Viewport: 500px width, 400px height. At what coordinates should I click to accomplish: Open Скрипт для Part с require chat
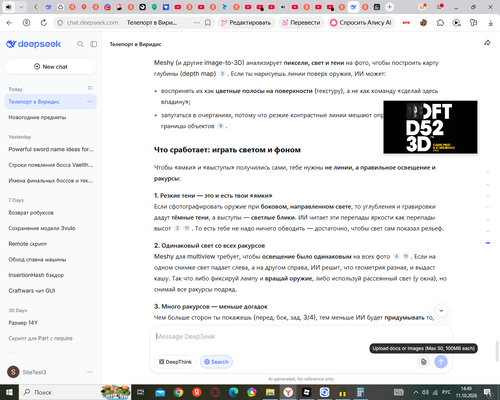tap(51, 338)
